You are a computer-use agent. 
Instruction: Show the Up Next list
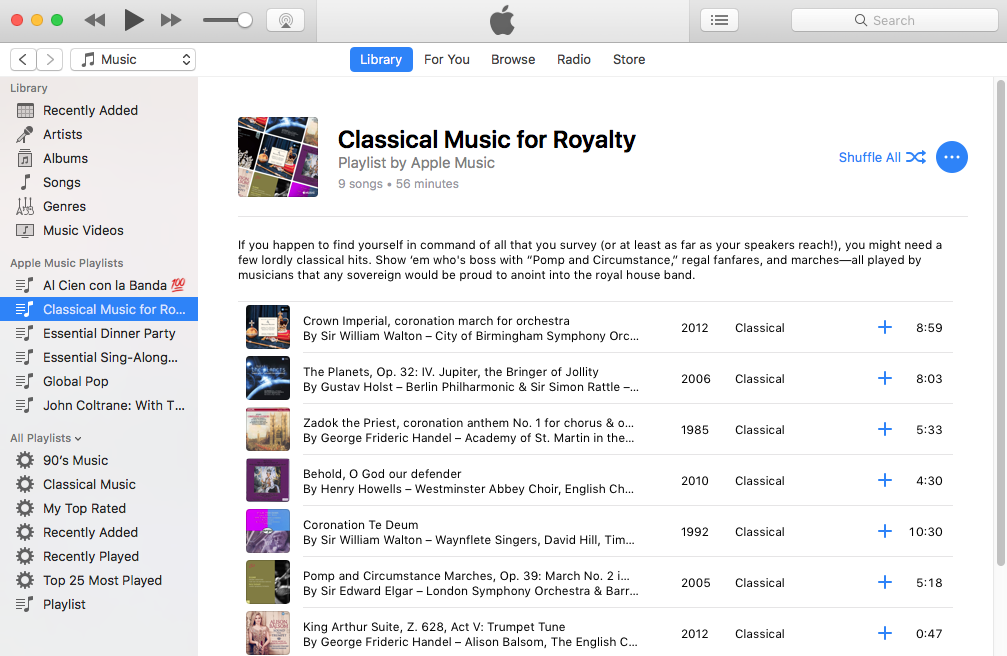719,20
